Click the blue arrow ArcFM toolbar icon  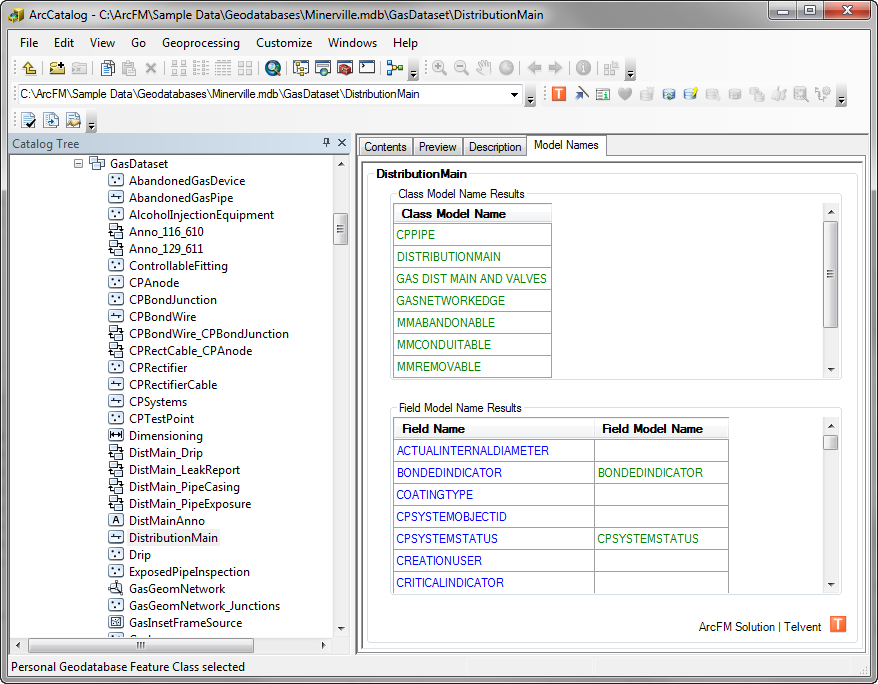tap(581, 93)
